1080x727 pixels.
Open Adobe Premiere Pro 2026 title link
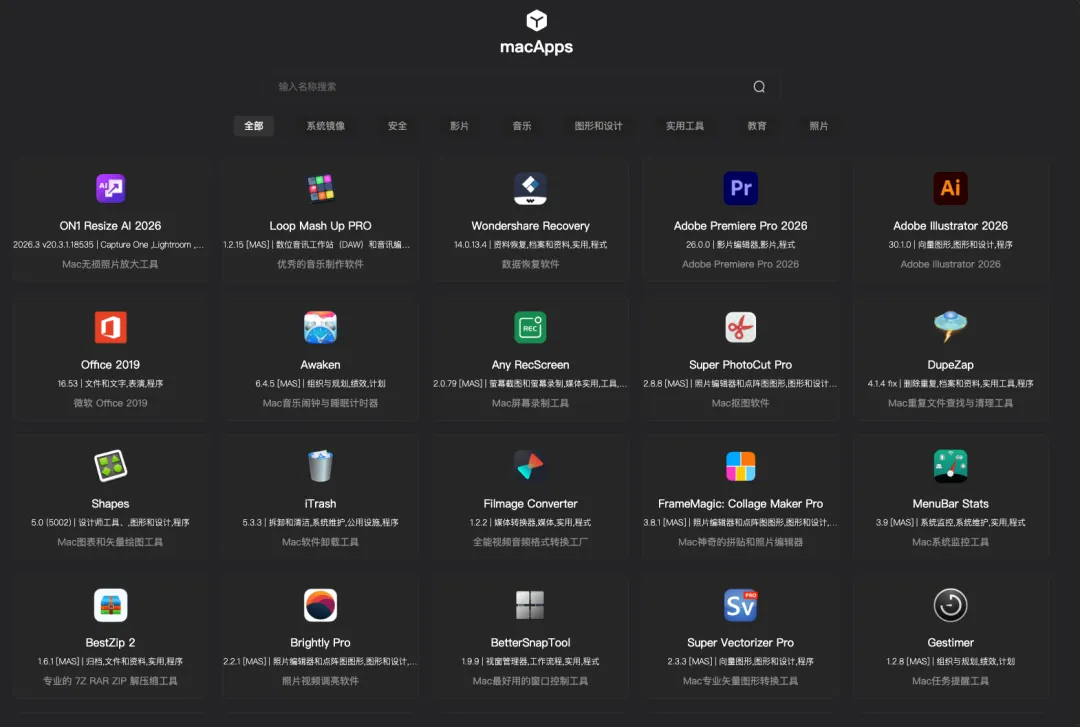click(740, 226)
